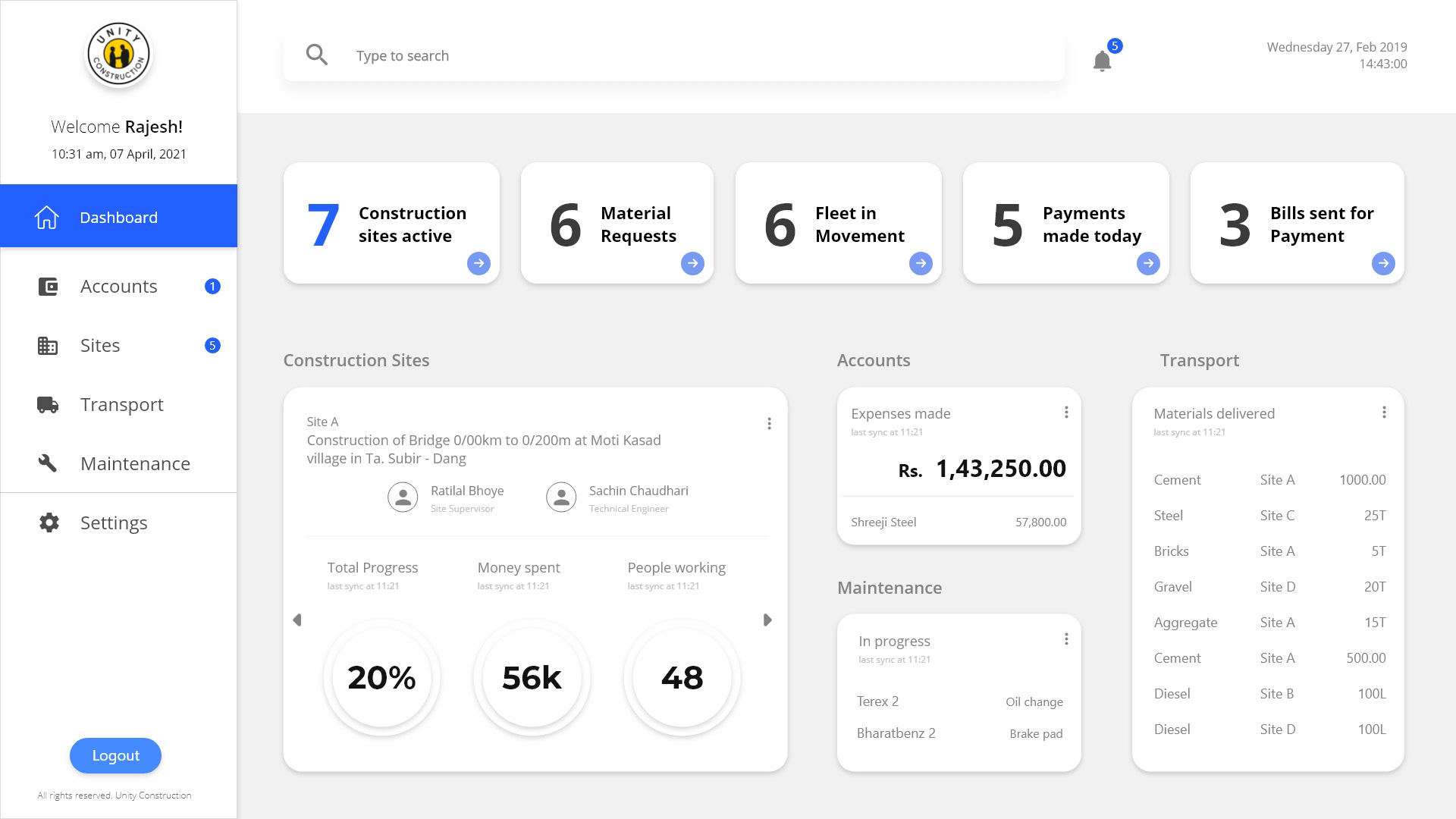Screen dimensions: 1456x819
Task: Open Materials delivered three-dot menu
Action: (1384, 412)
